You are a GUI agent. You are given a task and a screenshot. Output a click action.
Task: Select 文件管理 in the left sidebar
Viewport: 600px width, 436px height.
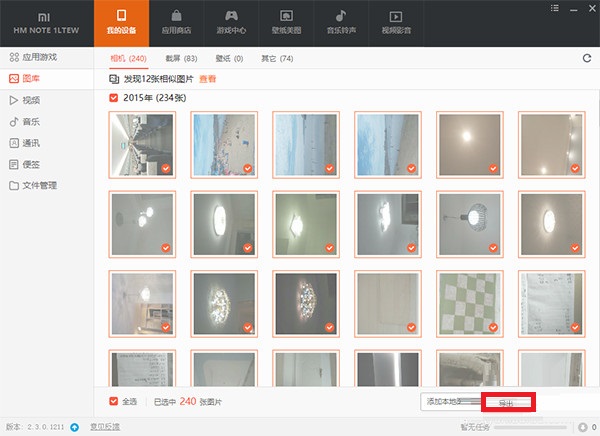[39, 185]
